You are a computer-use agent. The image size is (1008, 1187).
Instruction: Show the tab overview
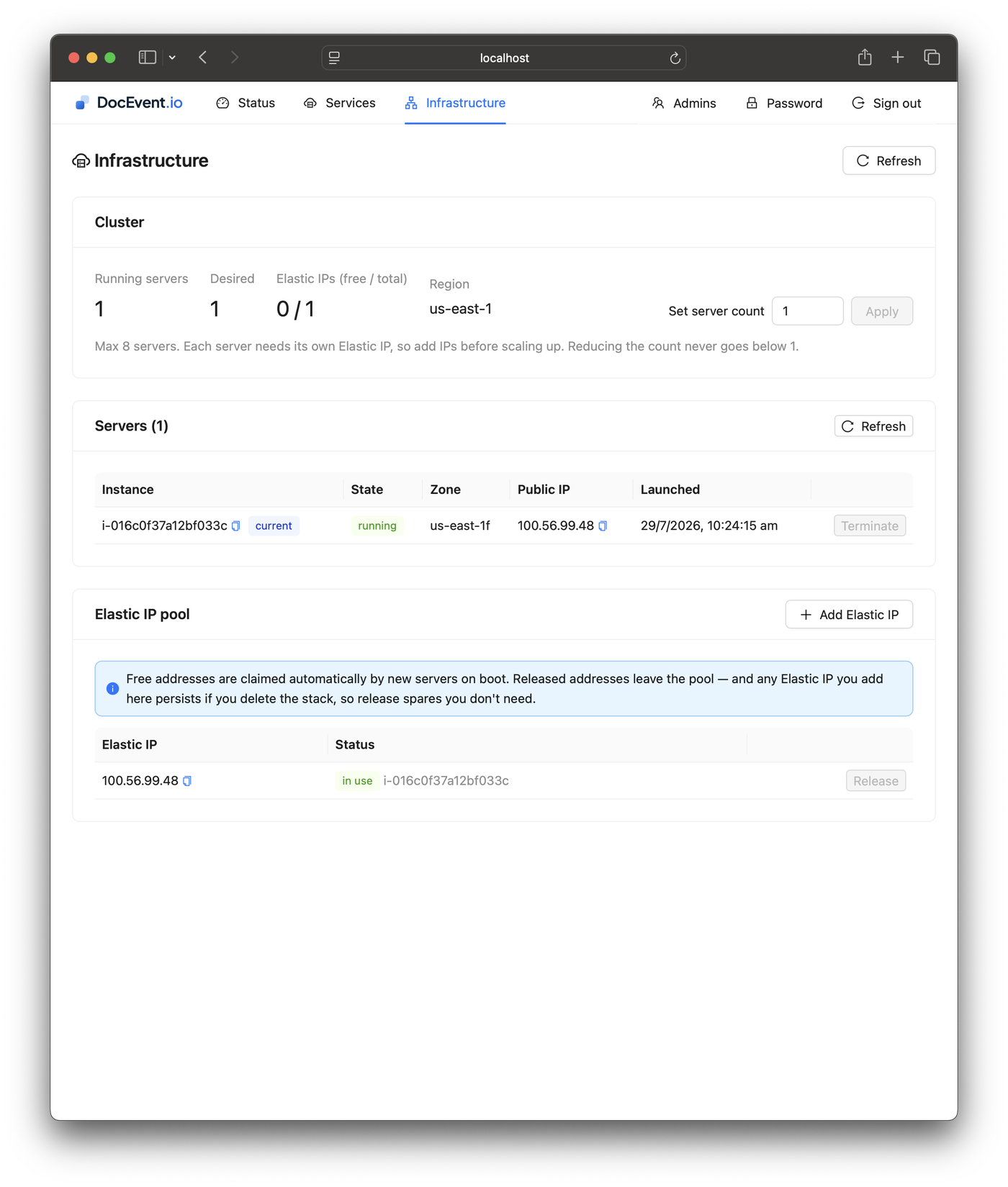932,58
